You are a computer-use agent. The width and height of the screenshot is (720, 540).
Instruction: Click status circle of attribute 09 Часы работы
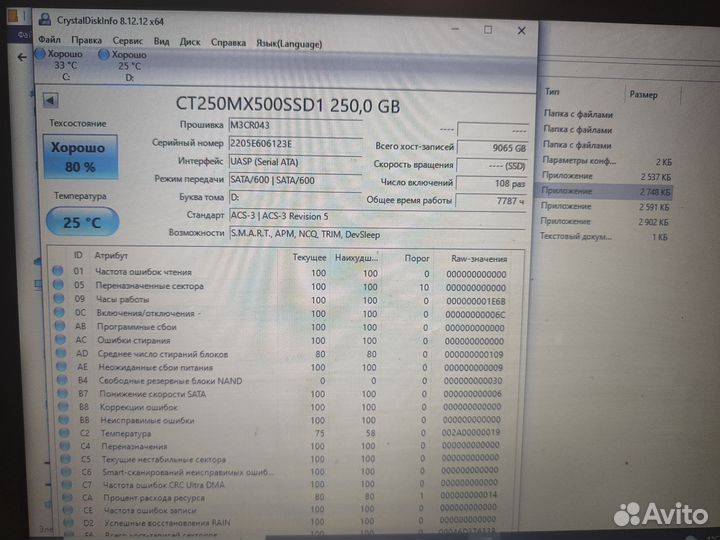[x=59, y=298]
